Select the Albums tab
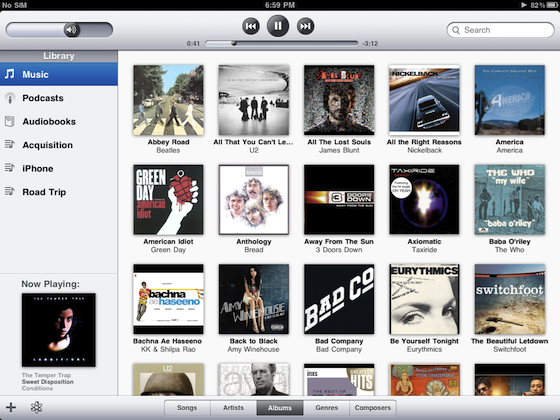 [280, 408]
